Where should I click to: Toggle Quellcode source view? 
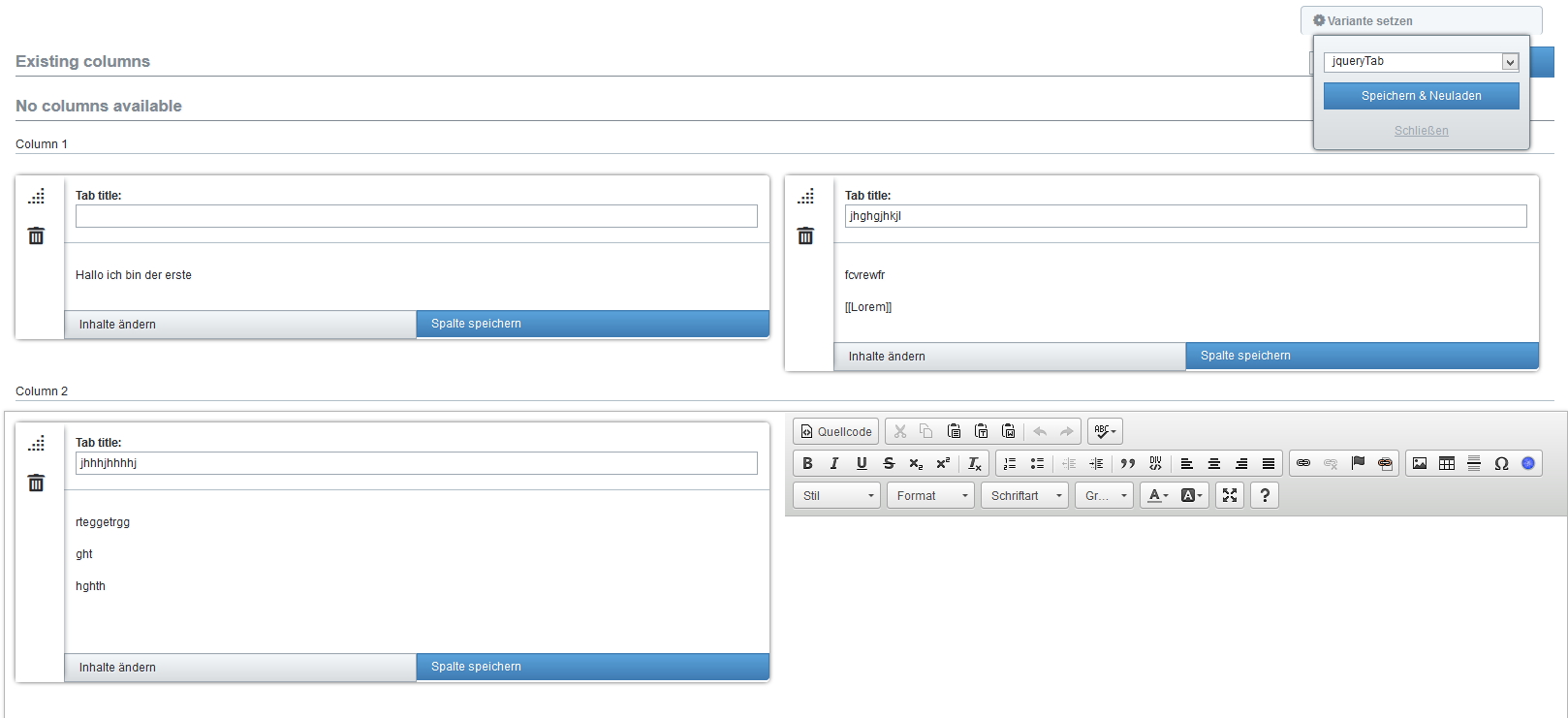pyautogui.click(x=836, y=431)
